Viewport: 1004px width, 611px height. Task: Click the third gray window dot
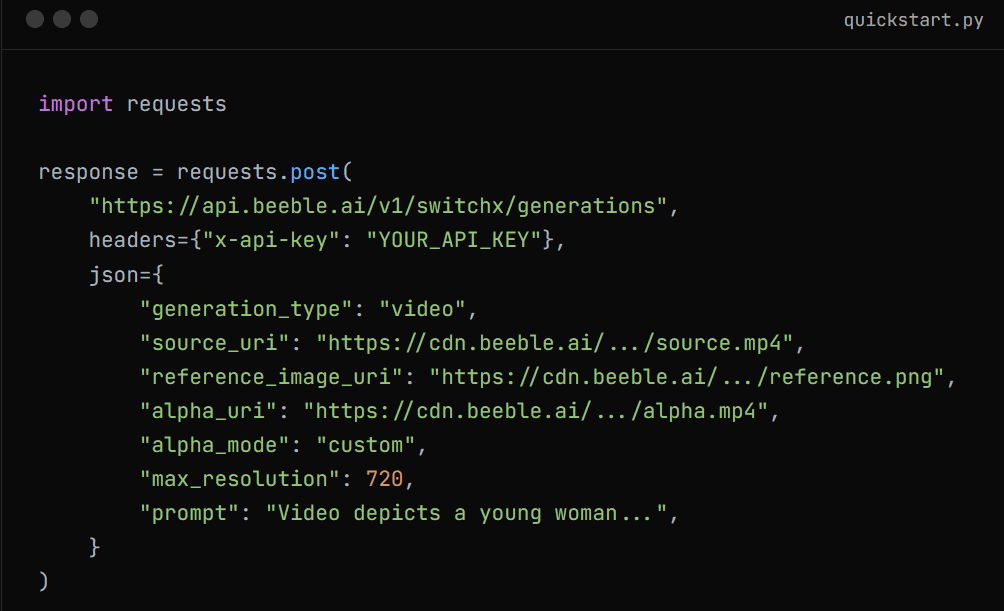point(89,19)
